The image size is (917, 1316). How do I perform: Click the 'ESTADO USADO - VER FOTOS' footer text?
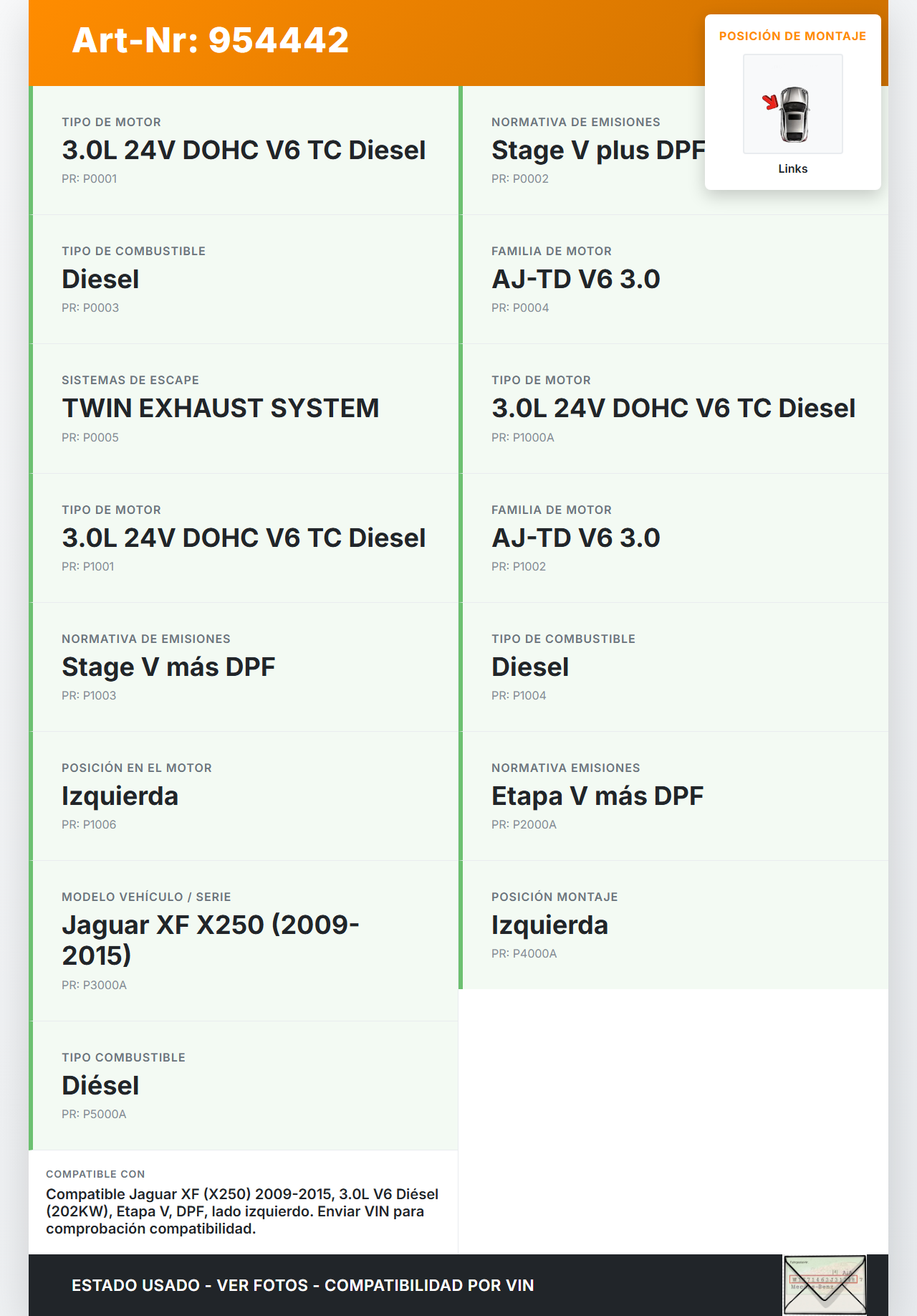tap(302, 1285)
